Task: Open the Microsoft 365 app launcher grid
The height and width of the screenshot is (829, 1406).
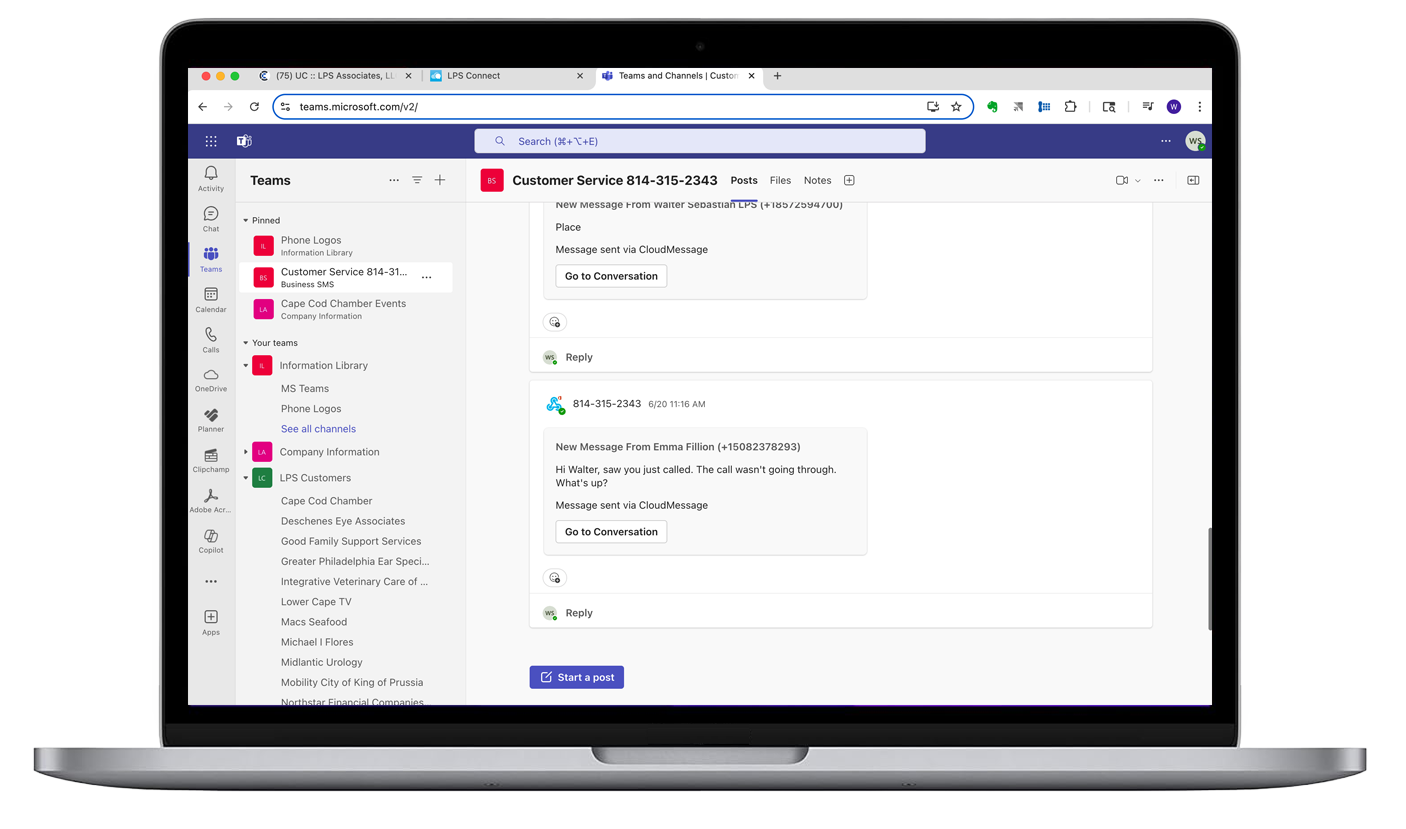Action: point(211,141)
